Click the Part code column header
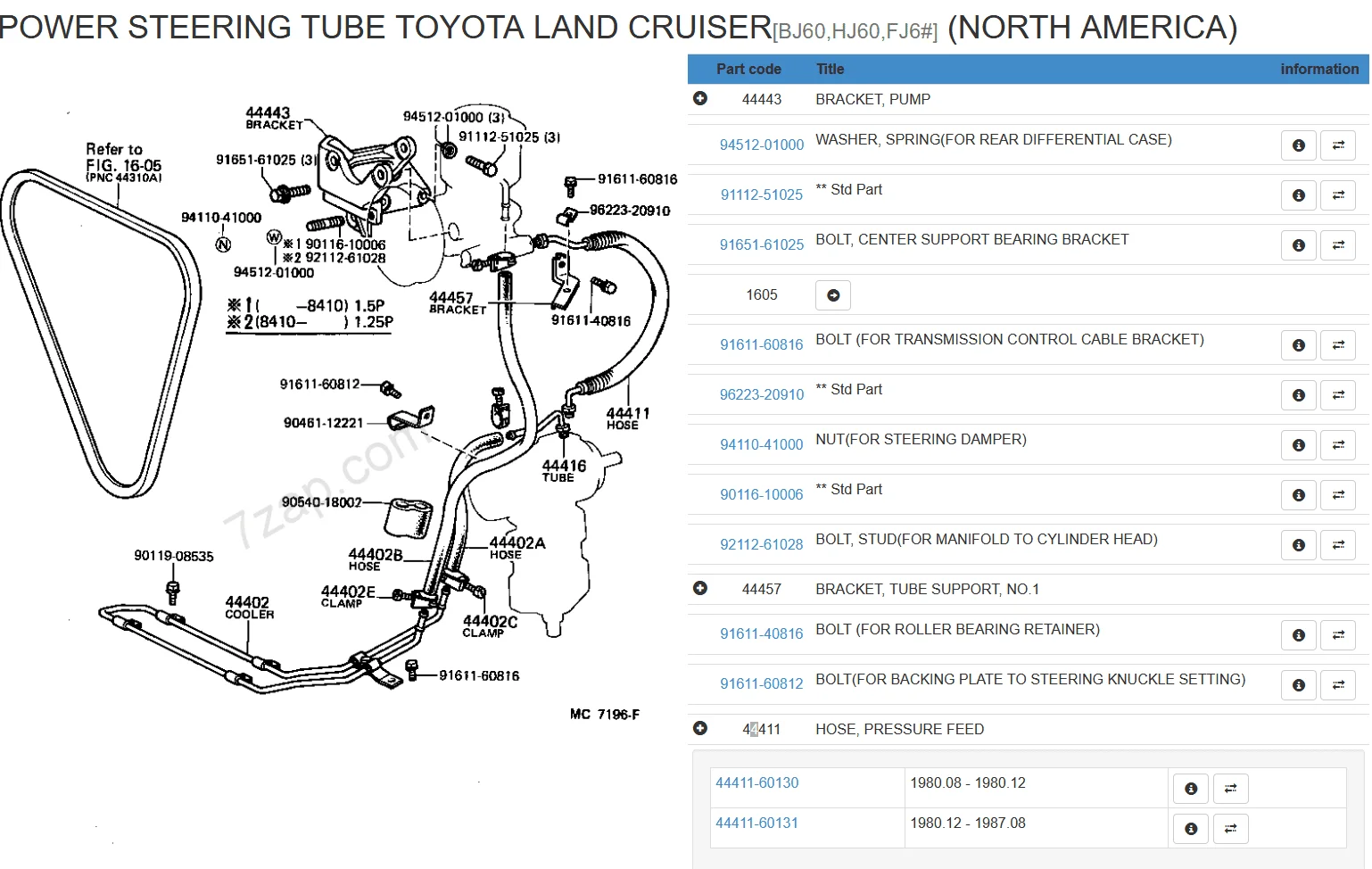 (748, 69)
